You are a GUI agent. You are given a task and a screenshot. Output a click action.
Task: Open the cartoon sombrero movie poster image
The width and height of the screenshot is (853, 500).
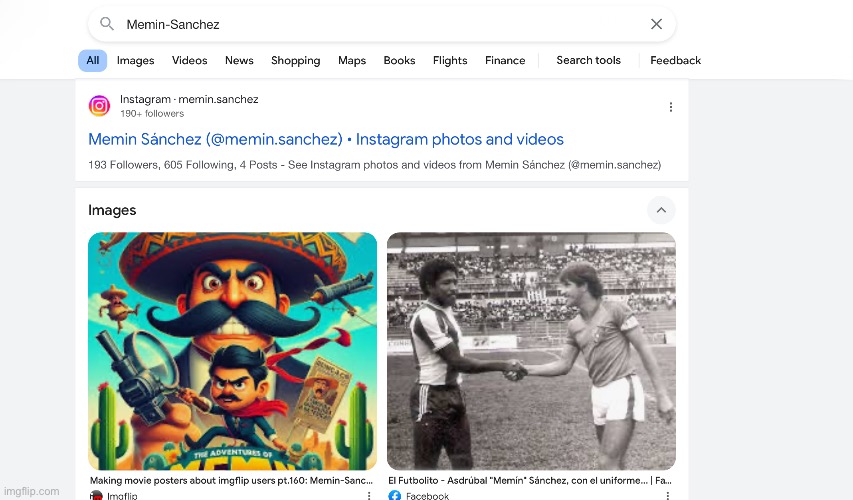[x=232, y=351]
